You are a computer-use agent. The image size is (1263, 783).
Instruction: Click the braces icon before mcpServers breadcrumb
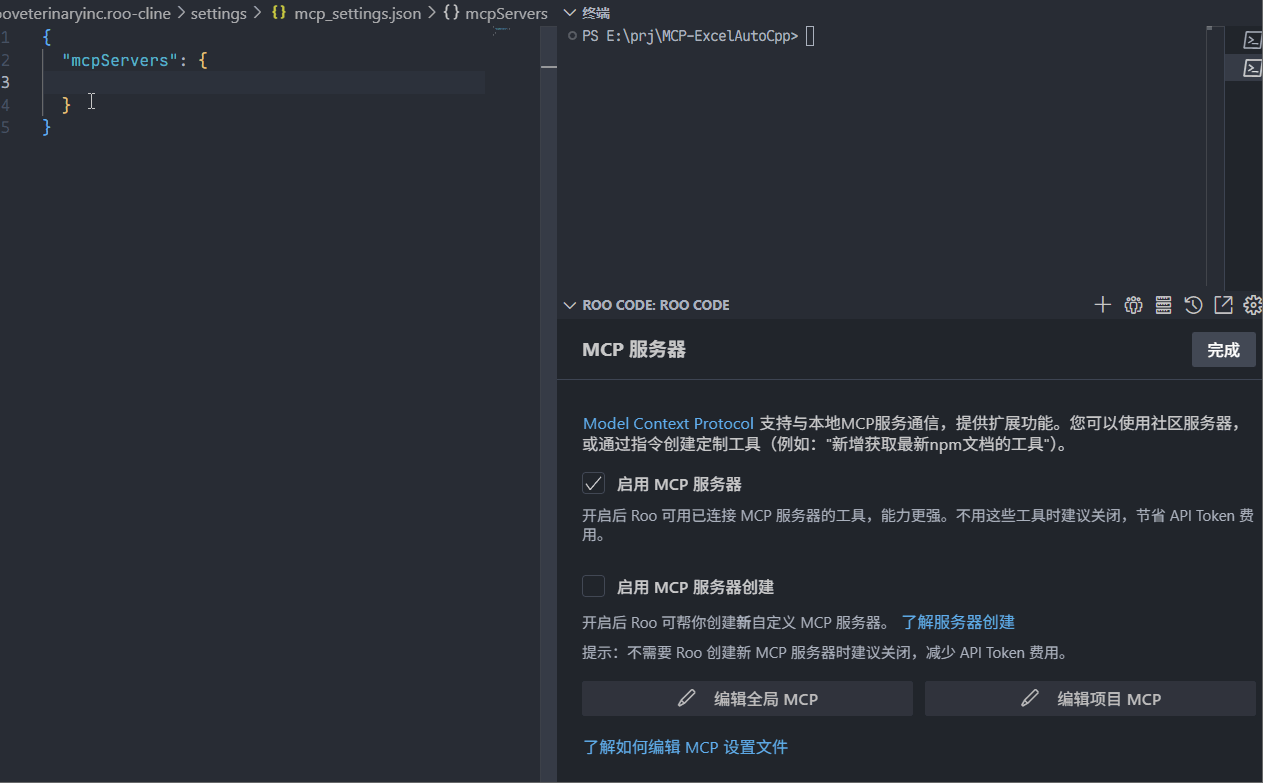pos(451,14)
